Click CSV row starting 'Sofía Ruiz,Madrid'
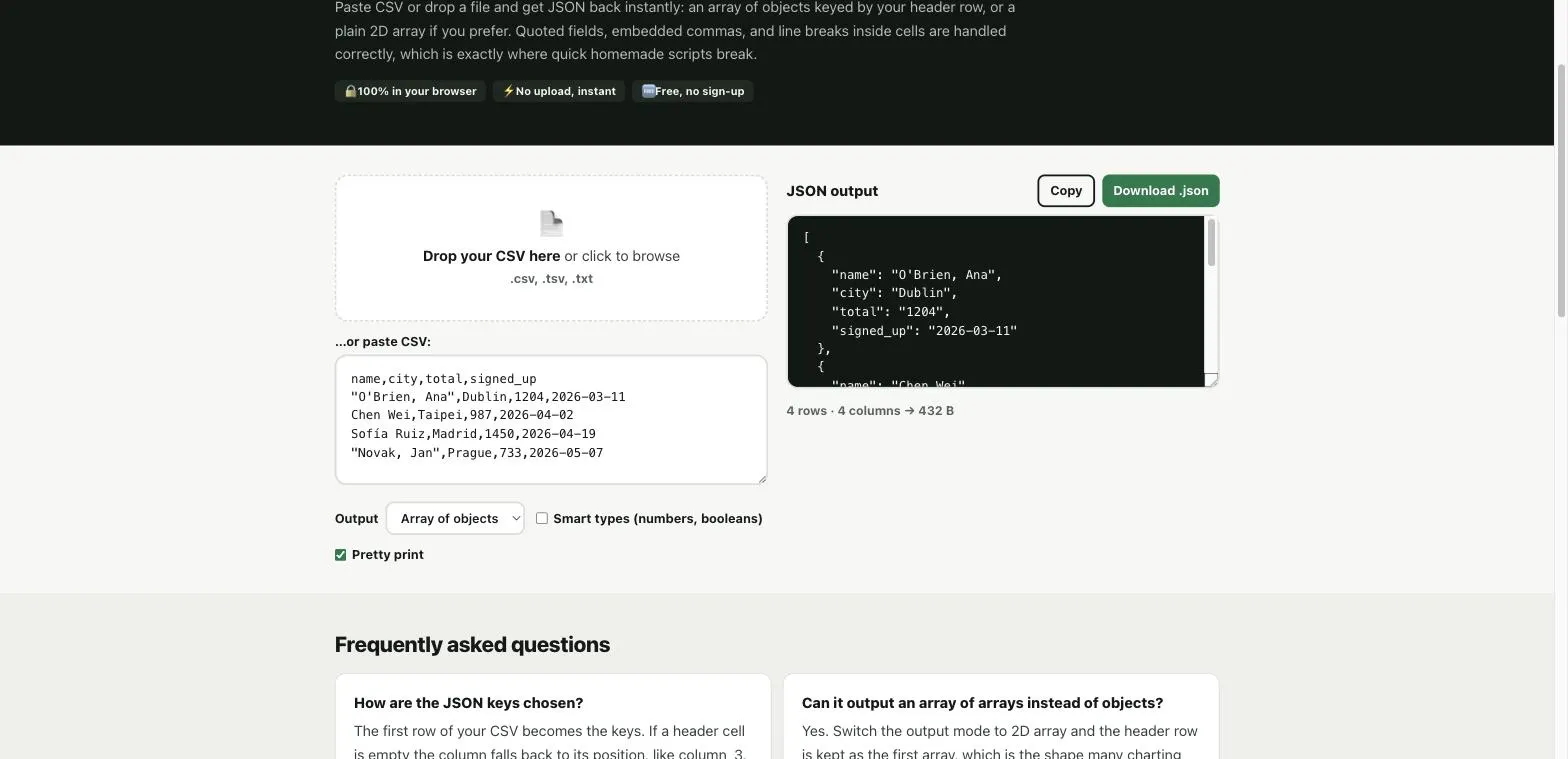Viewport: 1568px width, 759px height. point(473,434)
